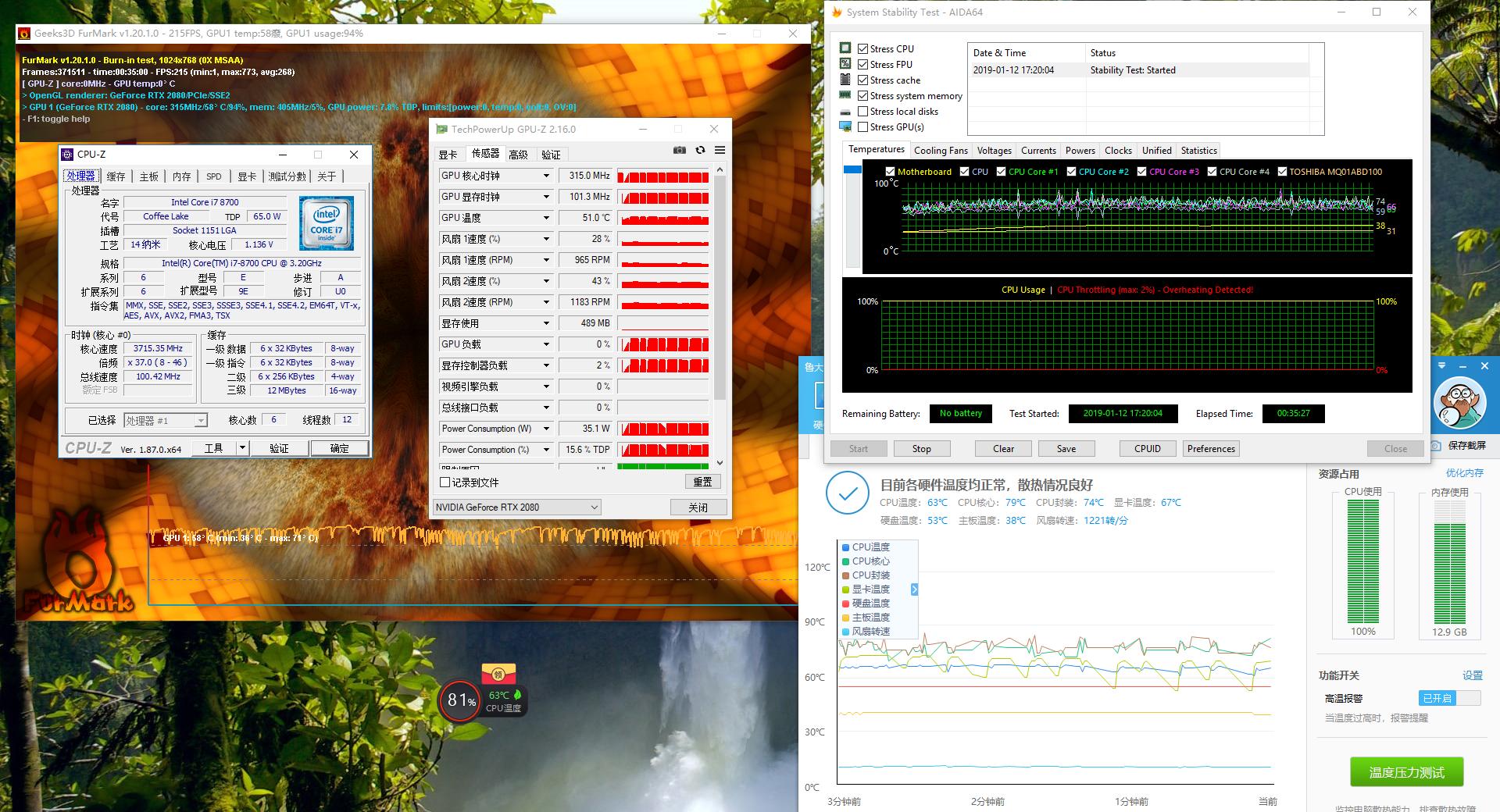This screenshot has width=1500, height=812.
Task: Click the Ludashi mascot avatar
Action: 1460,403
